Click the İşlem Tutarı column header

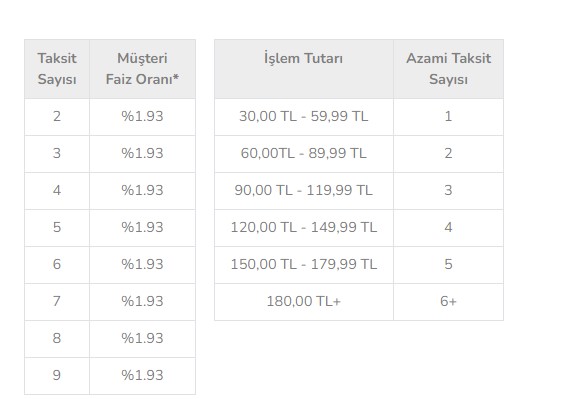click(x=304, y=69)
